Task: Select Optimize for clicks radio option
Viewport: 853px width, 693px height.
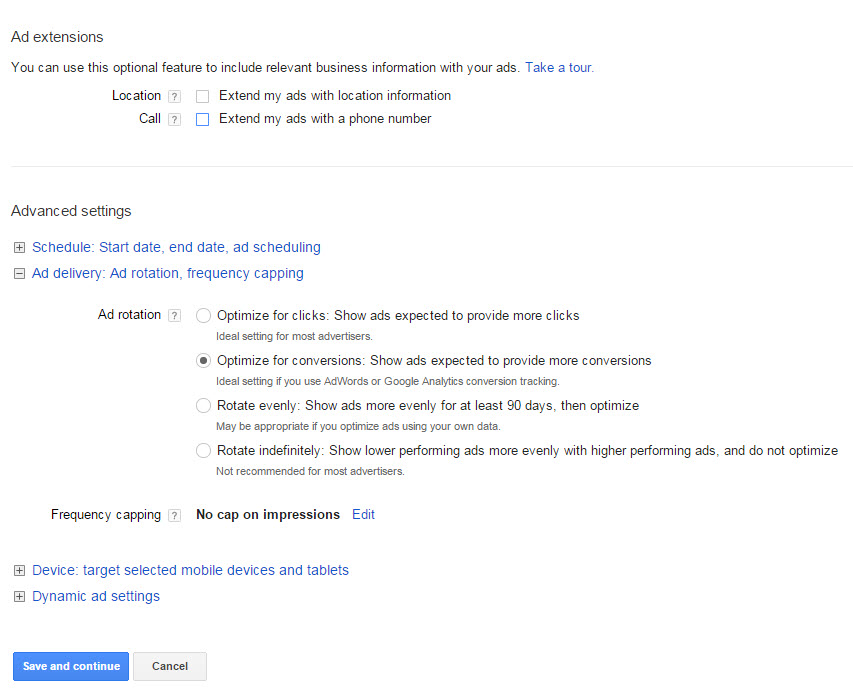Action: (204, 316)
